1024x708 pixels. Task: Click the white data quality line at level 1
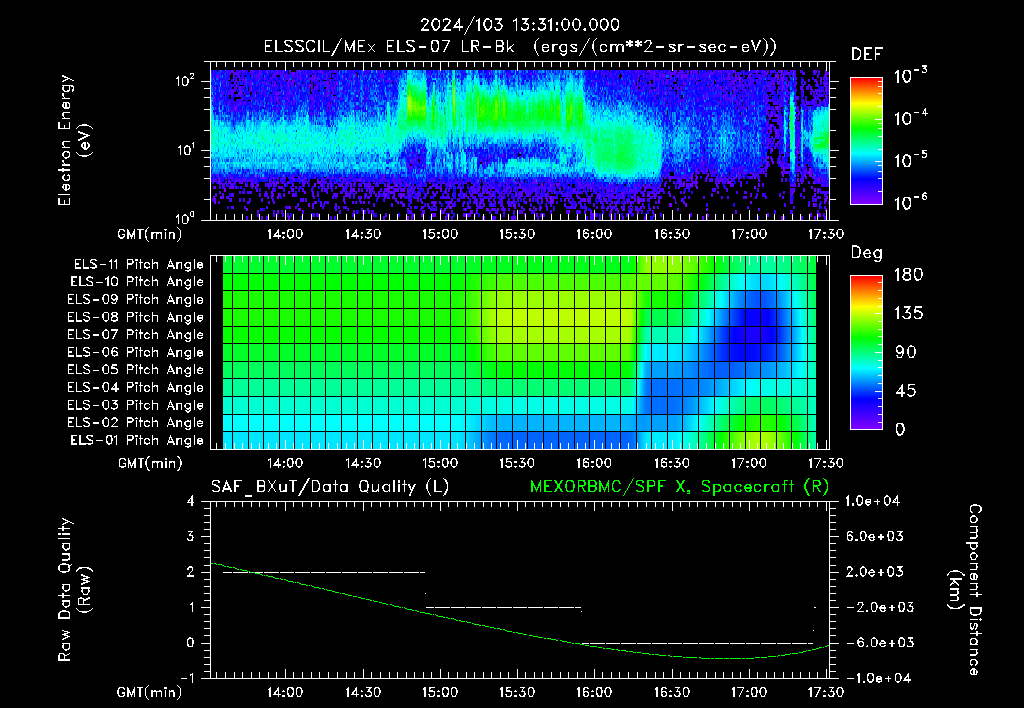tap(504, 607)
